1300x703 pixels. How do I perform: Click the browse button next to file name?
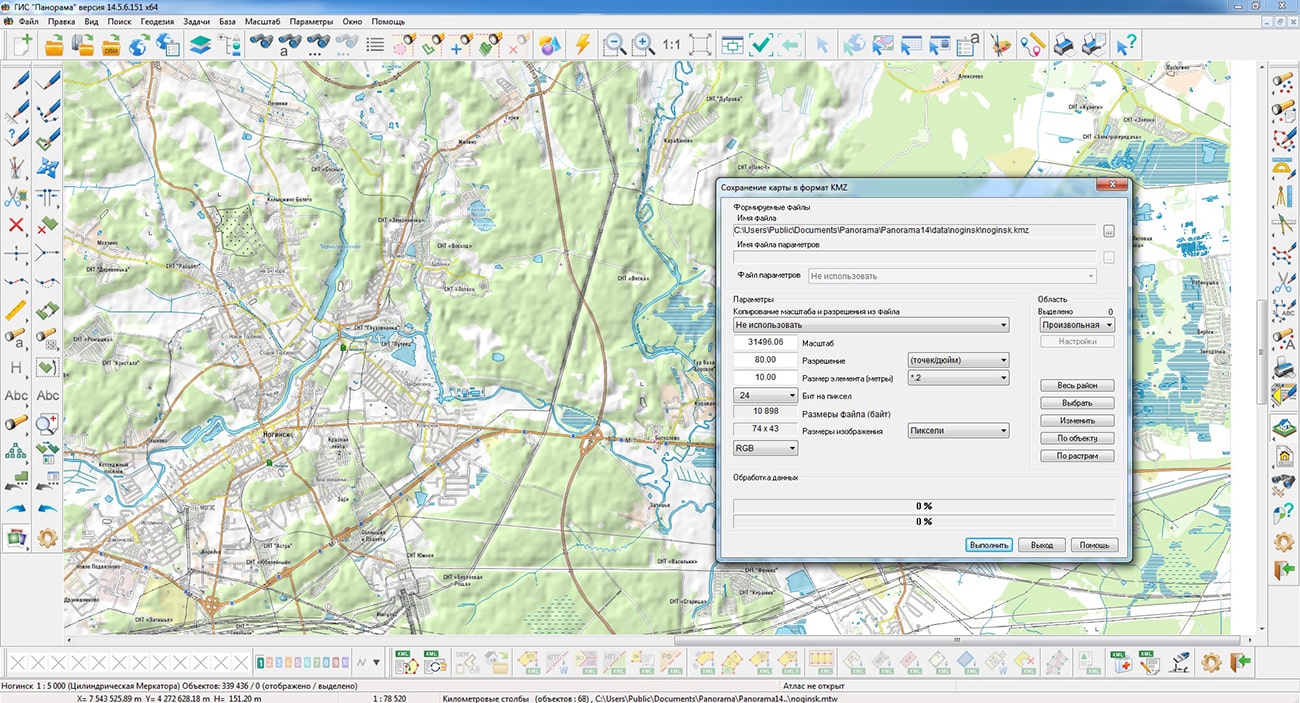point(1108,231)
